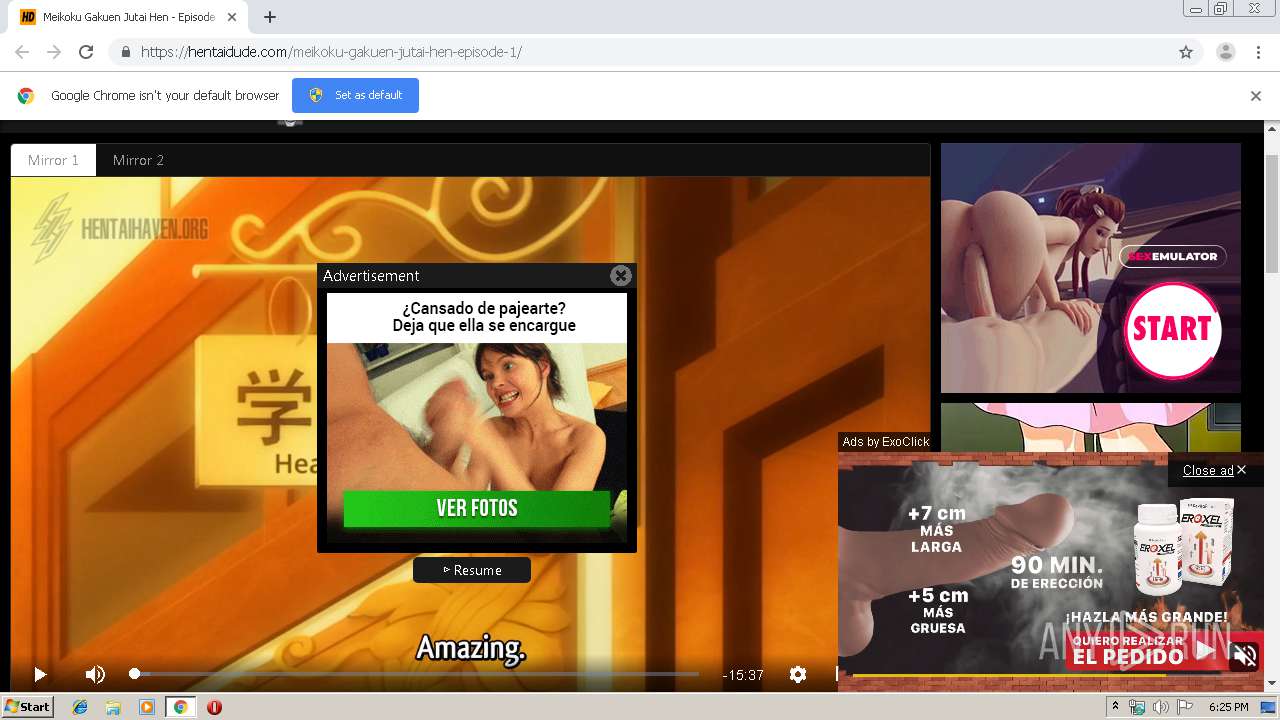Viewport: 1280px width, 720px height.
Task: Open the Chrome three-dot menu
Action: point(1258,52)
